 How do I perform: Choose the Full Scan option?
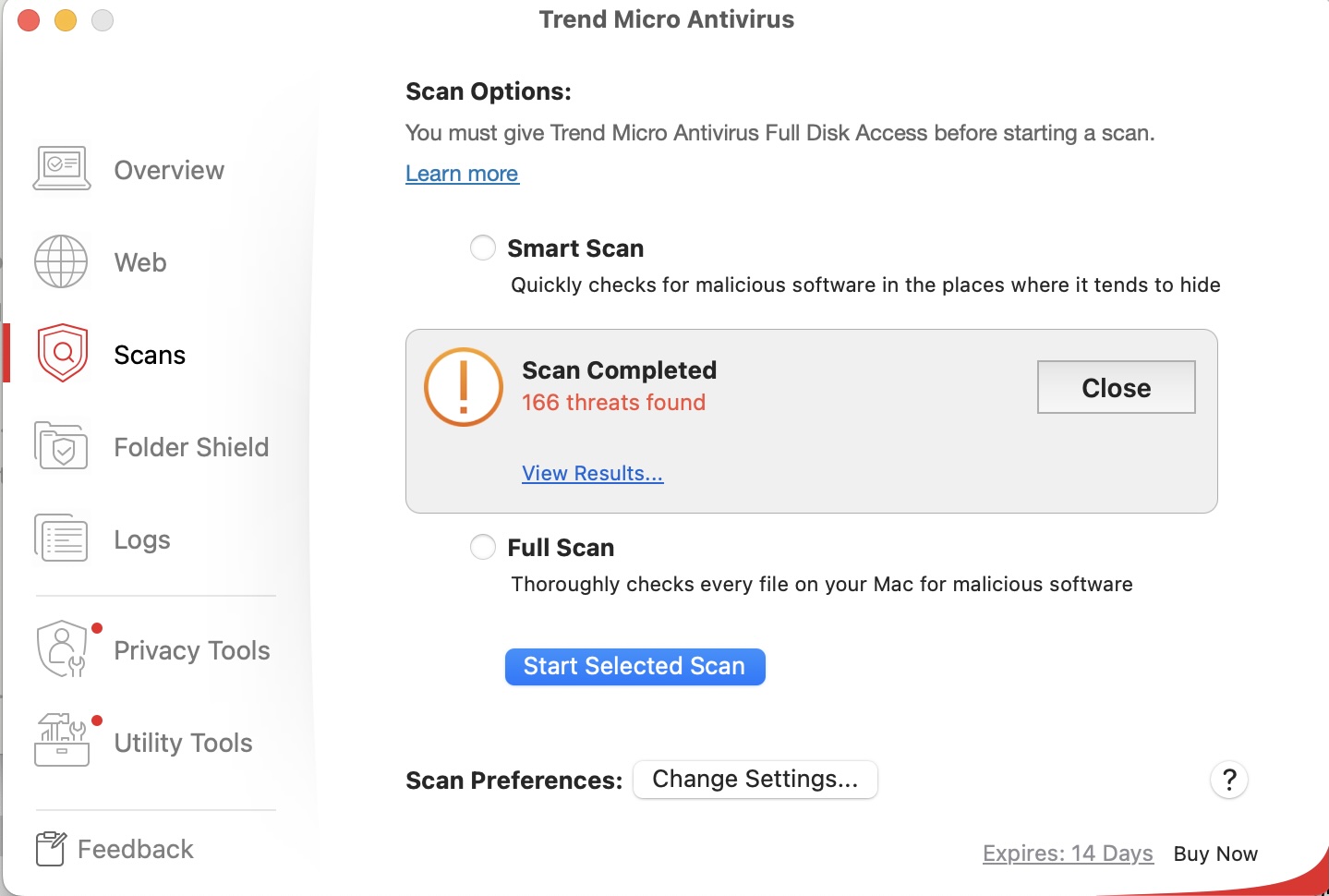click(482, 547)
